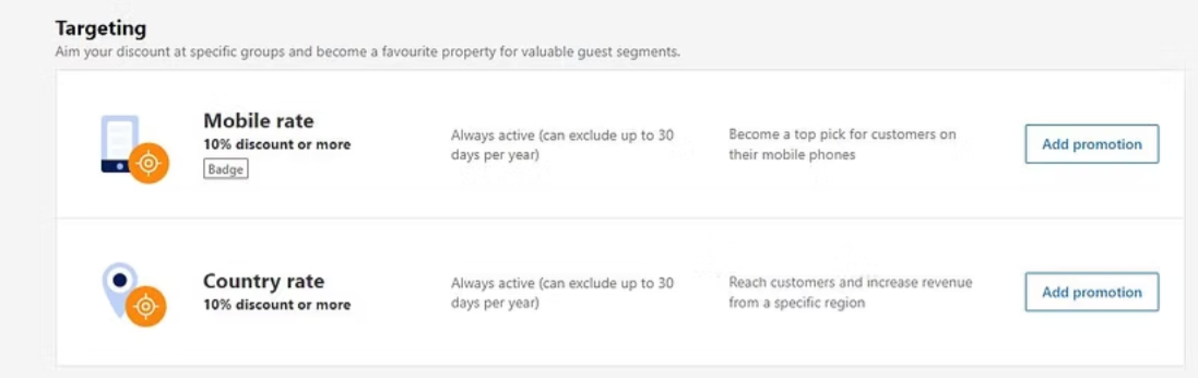This screenshot has height=378, width=1198.
Task: Click the 'Aim your discount at specific groups' subtitle
Action: pyautogui.click(x=367, y=53)
